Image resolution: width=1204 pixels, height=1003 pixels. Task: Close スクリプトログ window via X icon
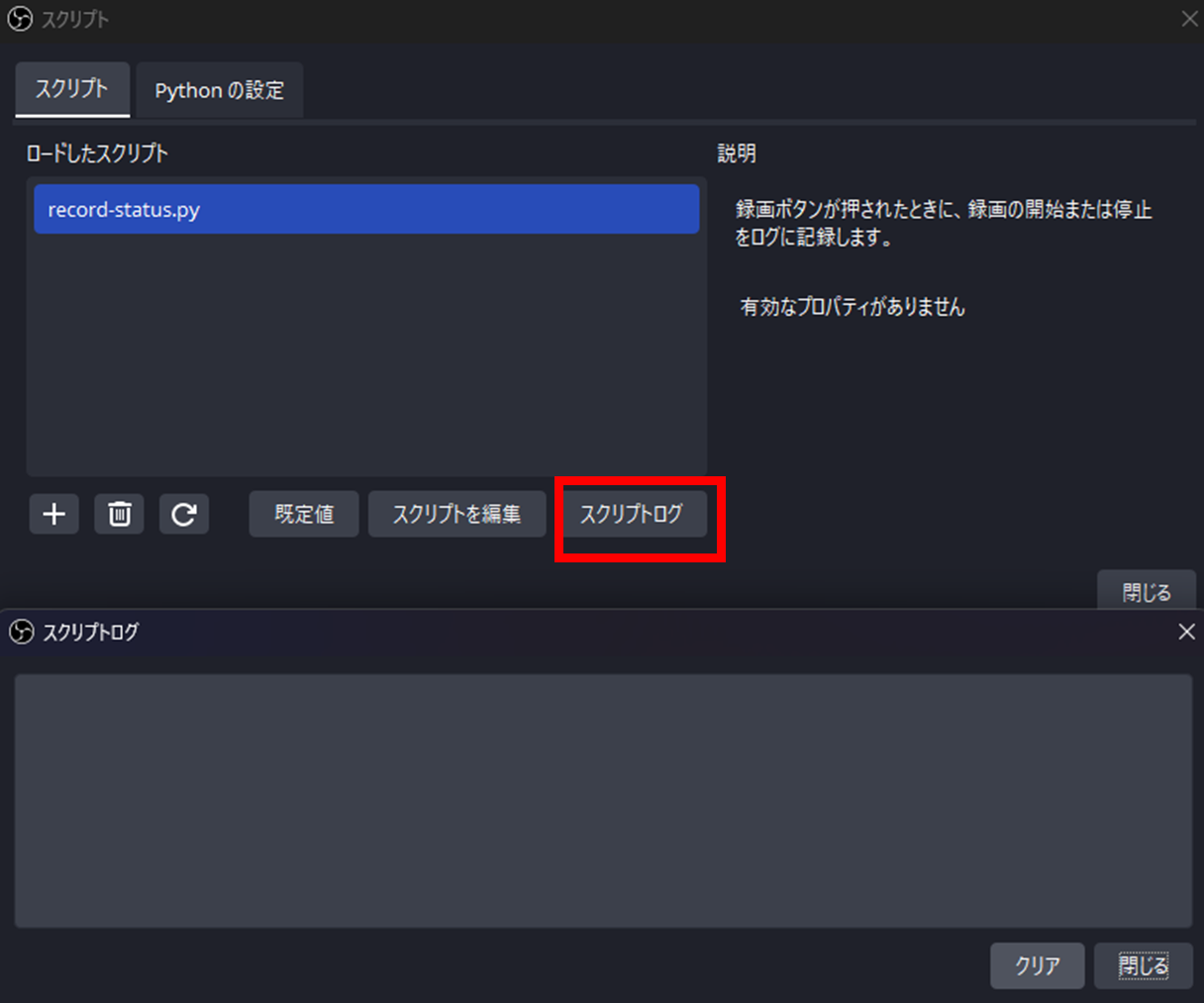click(x=1186, y=632)
